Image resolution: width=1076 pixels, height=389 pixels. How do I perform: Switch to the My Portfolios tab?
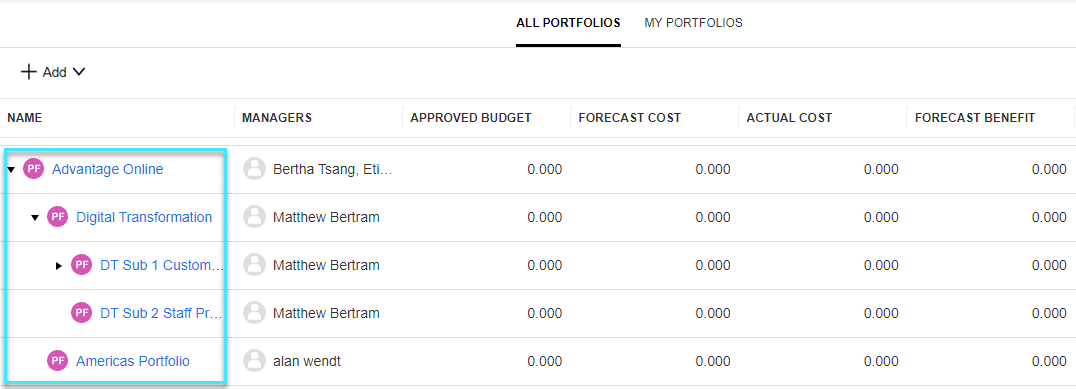[x=693, y=23]
